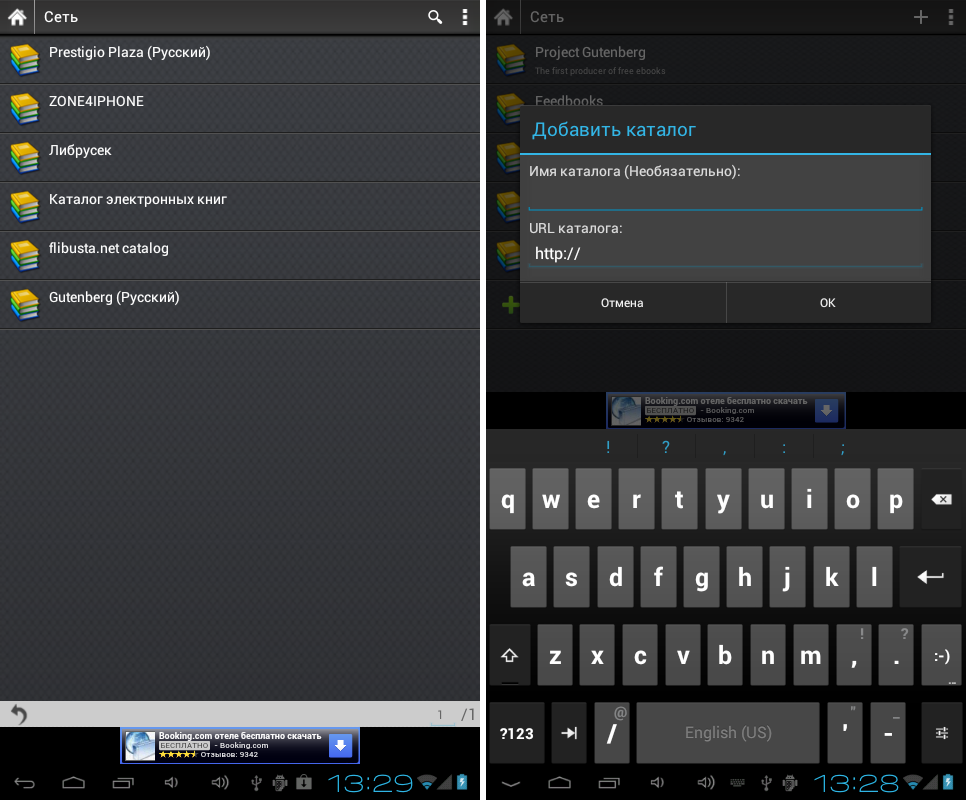Tap the keyboard's tab key
This screenshot has width=966, height=800.
tap(569, 733)
